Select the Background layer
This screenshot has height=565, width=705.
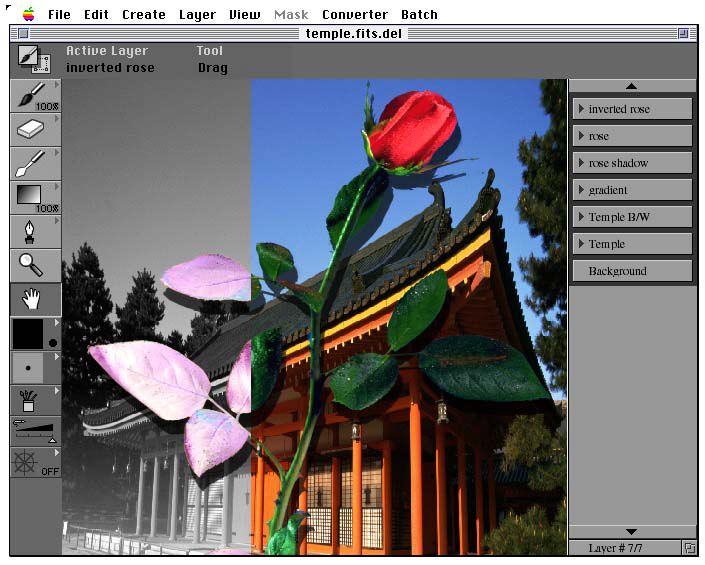click(x=632, y=271)
